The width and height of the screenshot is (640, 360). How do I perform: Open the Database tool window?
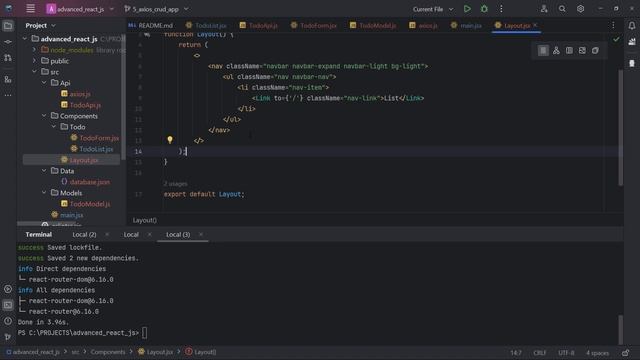pyautogui.click(x=631, y=63)
